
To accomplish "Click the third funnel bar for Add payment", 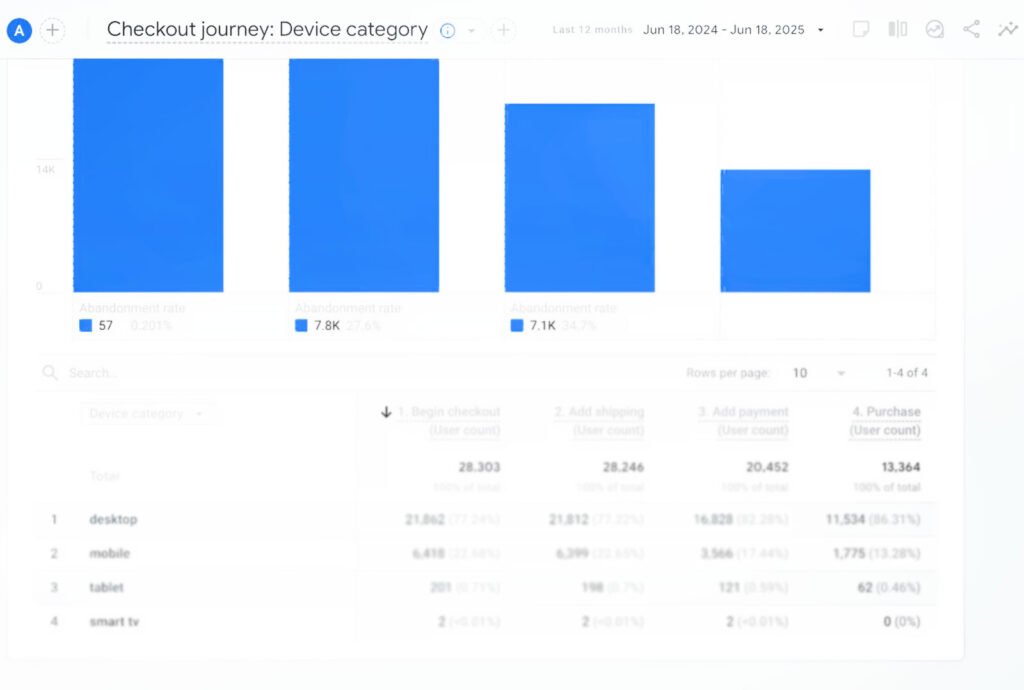I will point(580,198).
